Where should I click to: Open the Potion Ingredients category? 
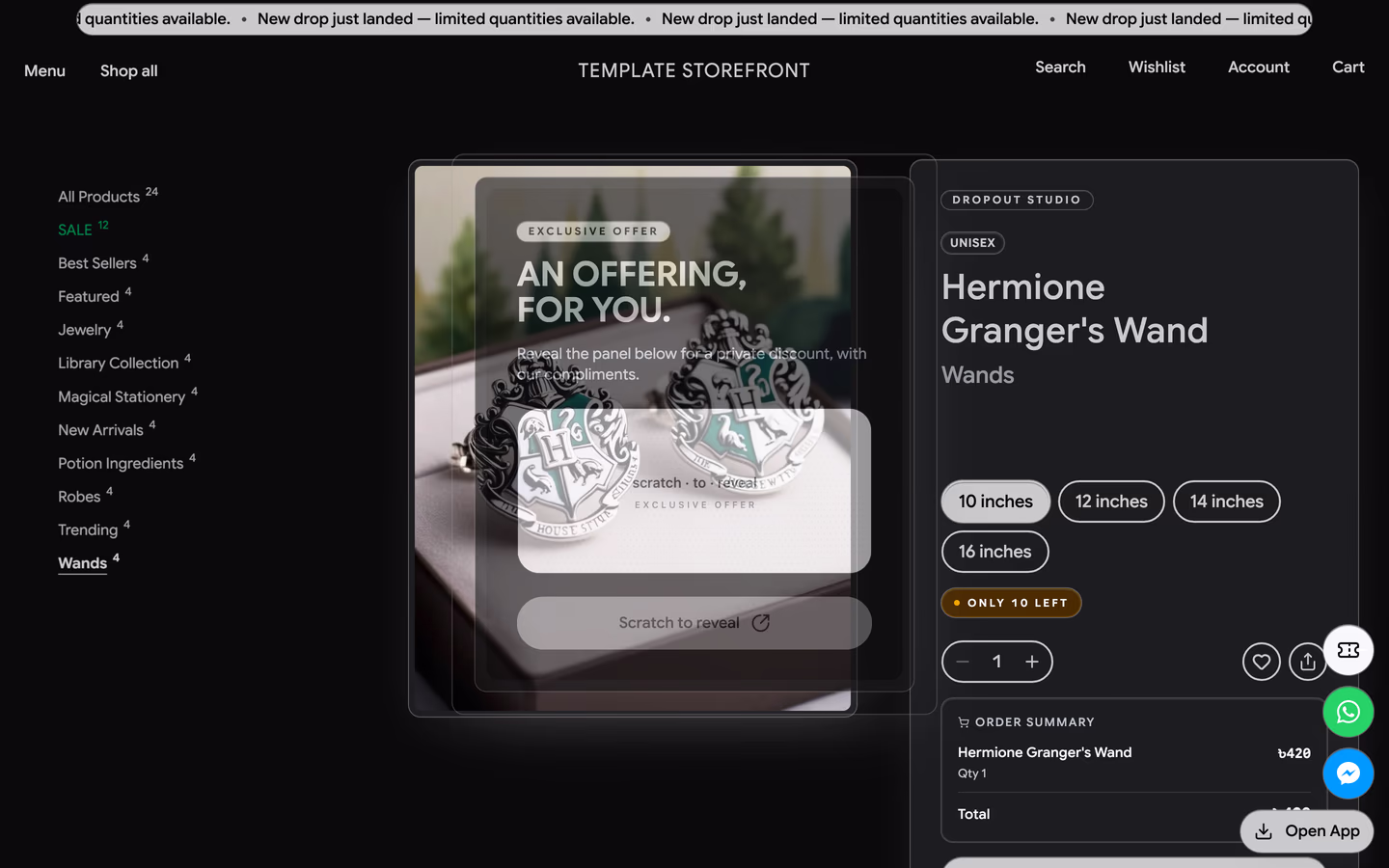(x=121, y=463)
